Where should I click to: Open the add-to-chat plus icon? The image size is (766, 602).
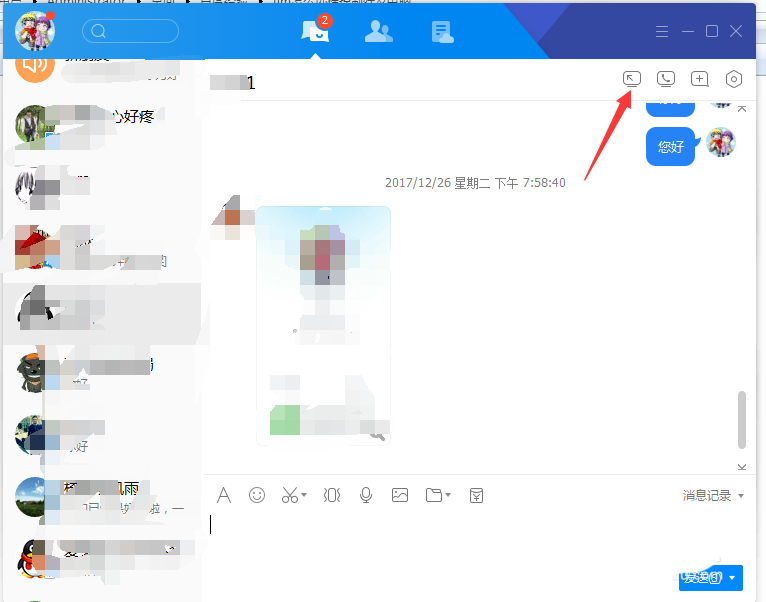700,79
